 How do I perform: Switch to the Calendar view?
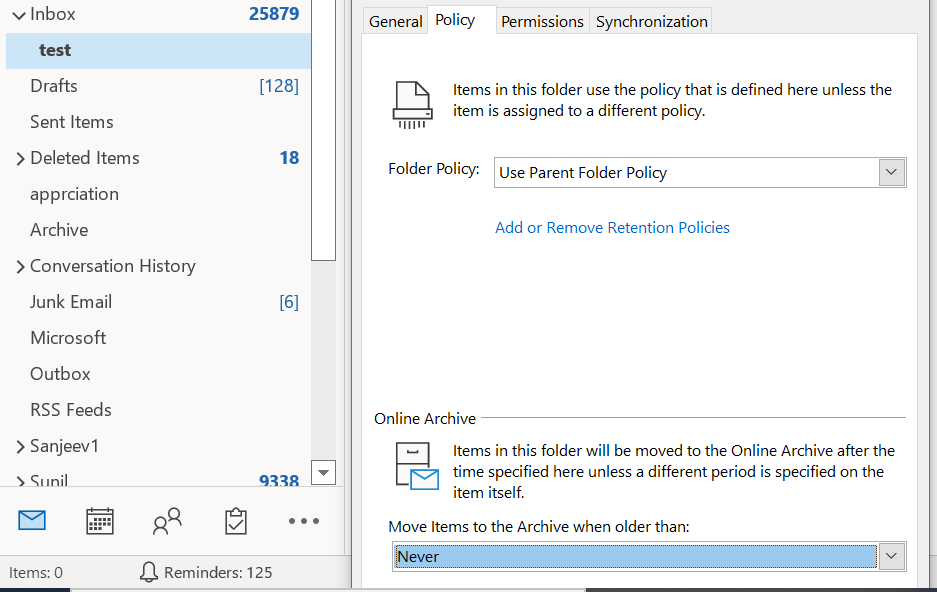pos(99,520)
